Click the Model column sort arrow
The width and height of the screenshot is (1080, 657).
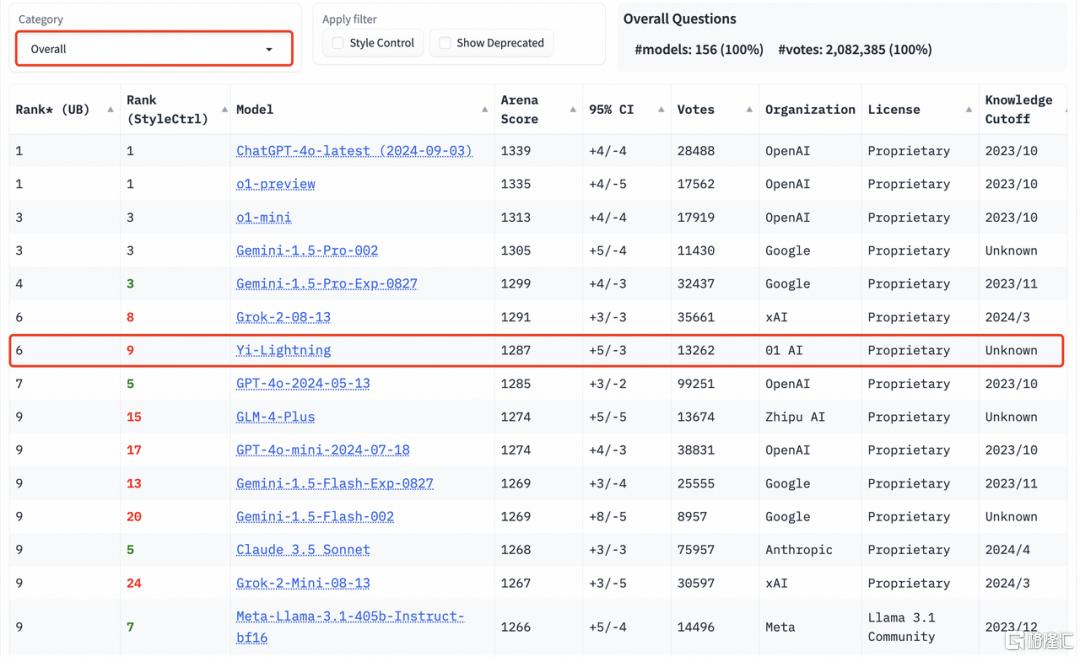coord(485,110)
